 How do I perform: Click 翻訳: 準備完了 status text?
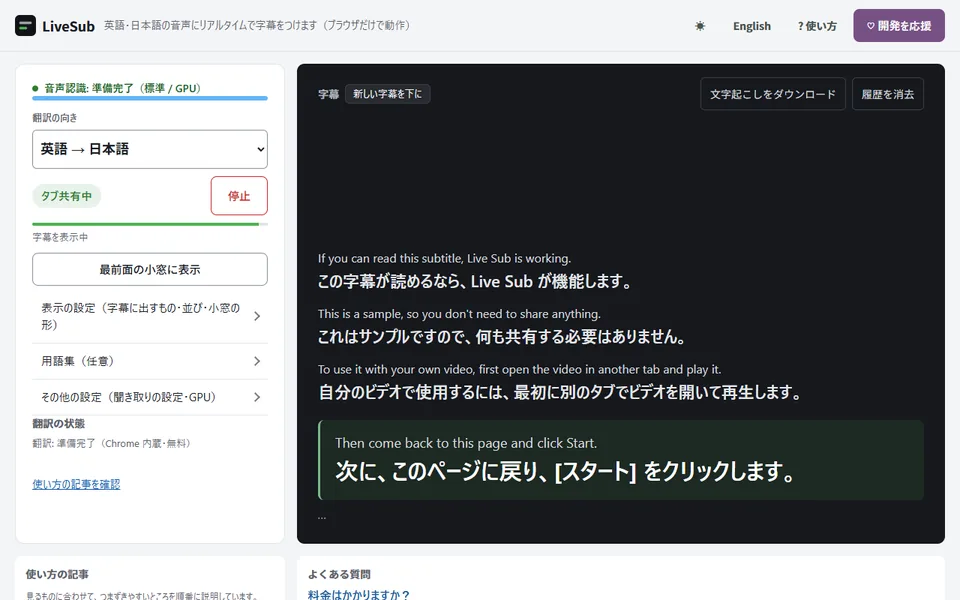pos(111,443)
